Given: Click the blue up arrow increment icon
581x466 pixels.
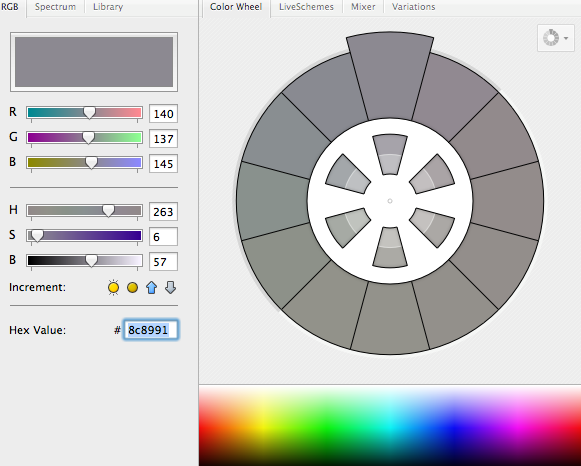Looking at the screenshot, I should tap(151, 287).
